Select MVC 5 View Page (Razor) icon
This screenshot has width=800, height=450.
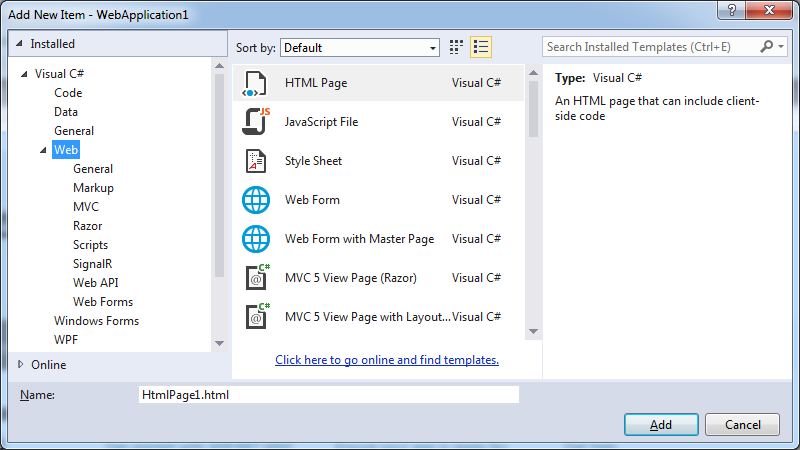(x=256, y=278)
